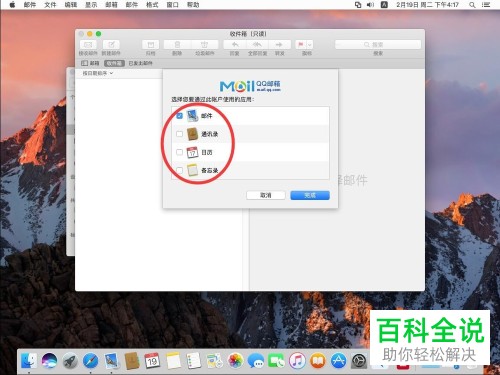500x375 pixels.
Task: Open Siri from the Dock
Action: click(x=49, y=361)
